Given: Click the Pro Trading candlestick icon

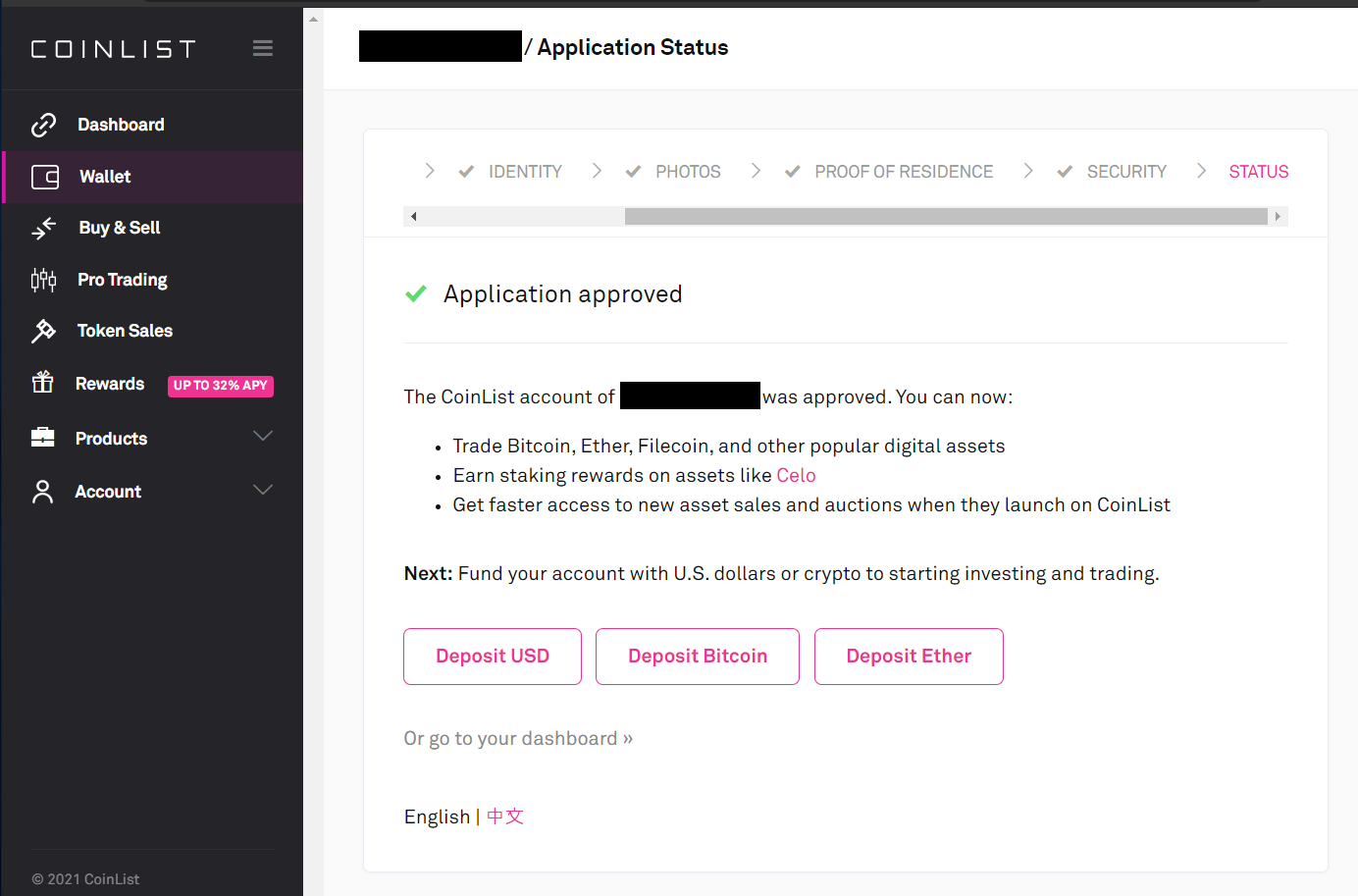Looking at the screenshot, I should [43, 280].
